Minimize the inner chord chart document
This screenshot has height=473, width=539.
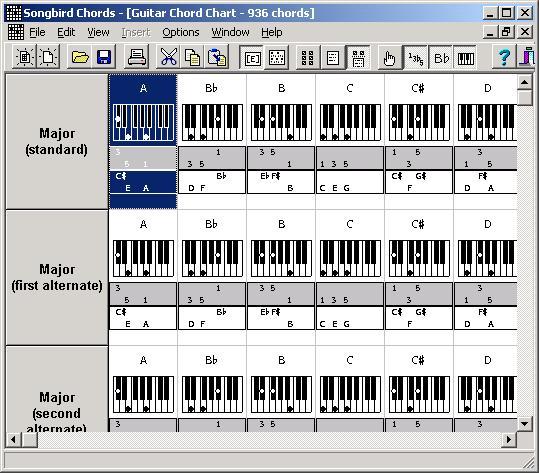coord(490,32)
